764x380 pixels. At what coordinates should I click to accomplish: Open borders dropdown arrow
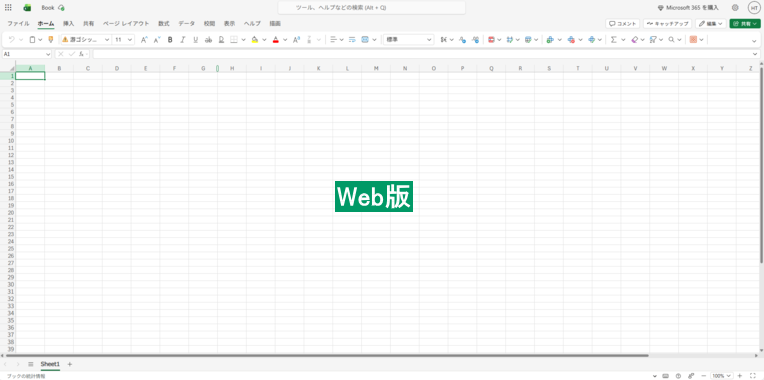(x=243, y=40)
